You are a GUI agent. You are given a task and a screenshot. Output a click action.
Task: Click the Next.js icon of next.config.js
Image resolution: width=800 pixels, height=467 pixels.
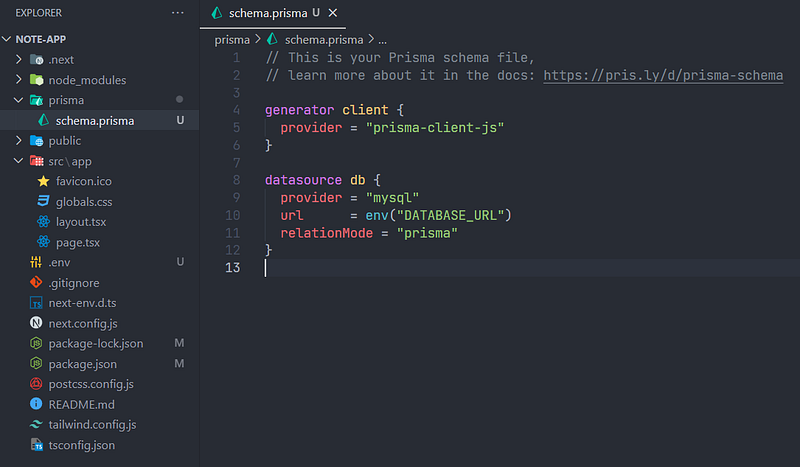[36, 323]
